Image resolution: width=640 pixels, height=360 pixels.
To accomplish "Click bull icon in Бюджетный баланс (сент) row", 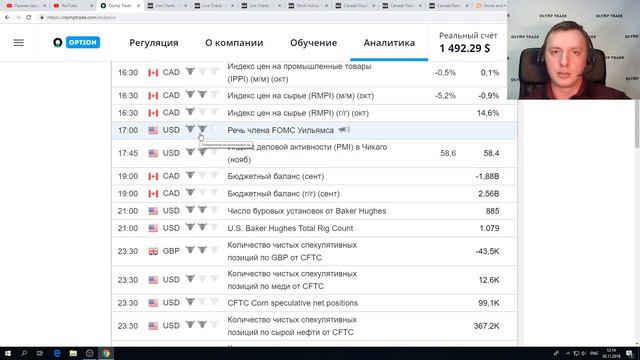I will (190, 175).
